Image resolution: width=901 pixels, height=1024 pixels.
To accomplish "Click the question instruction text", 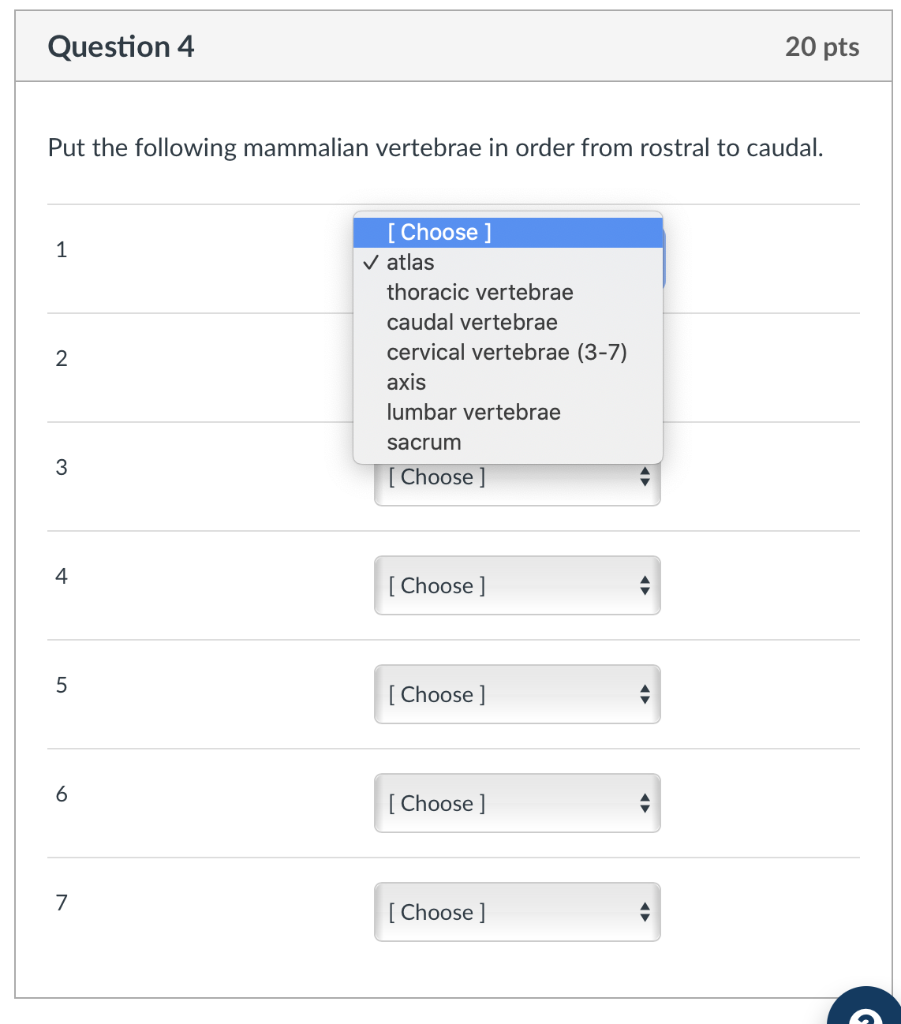I will pyautogui.click(x=435, y=149).
